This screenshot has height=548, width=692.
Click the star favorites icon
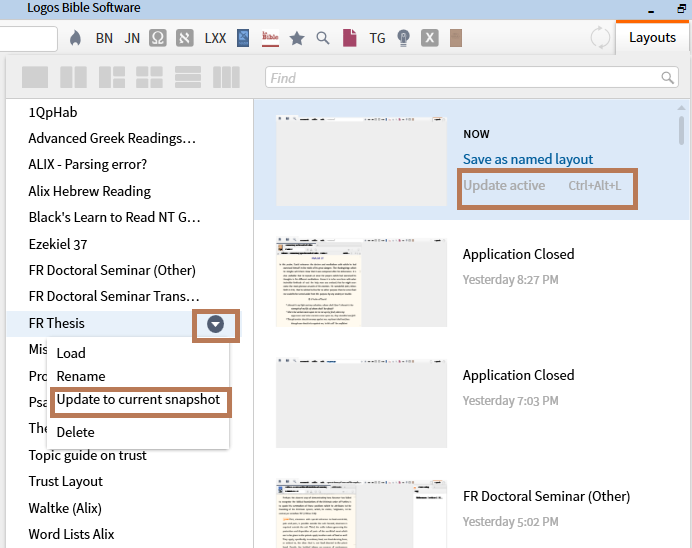tap(297, 38)
